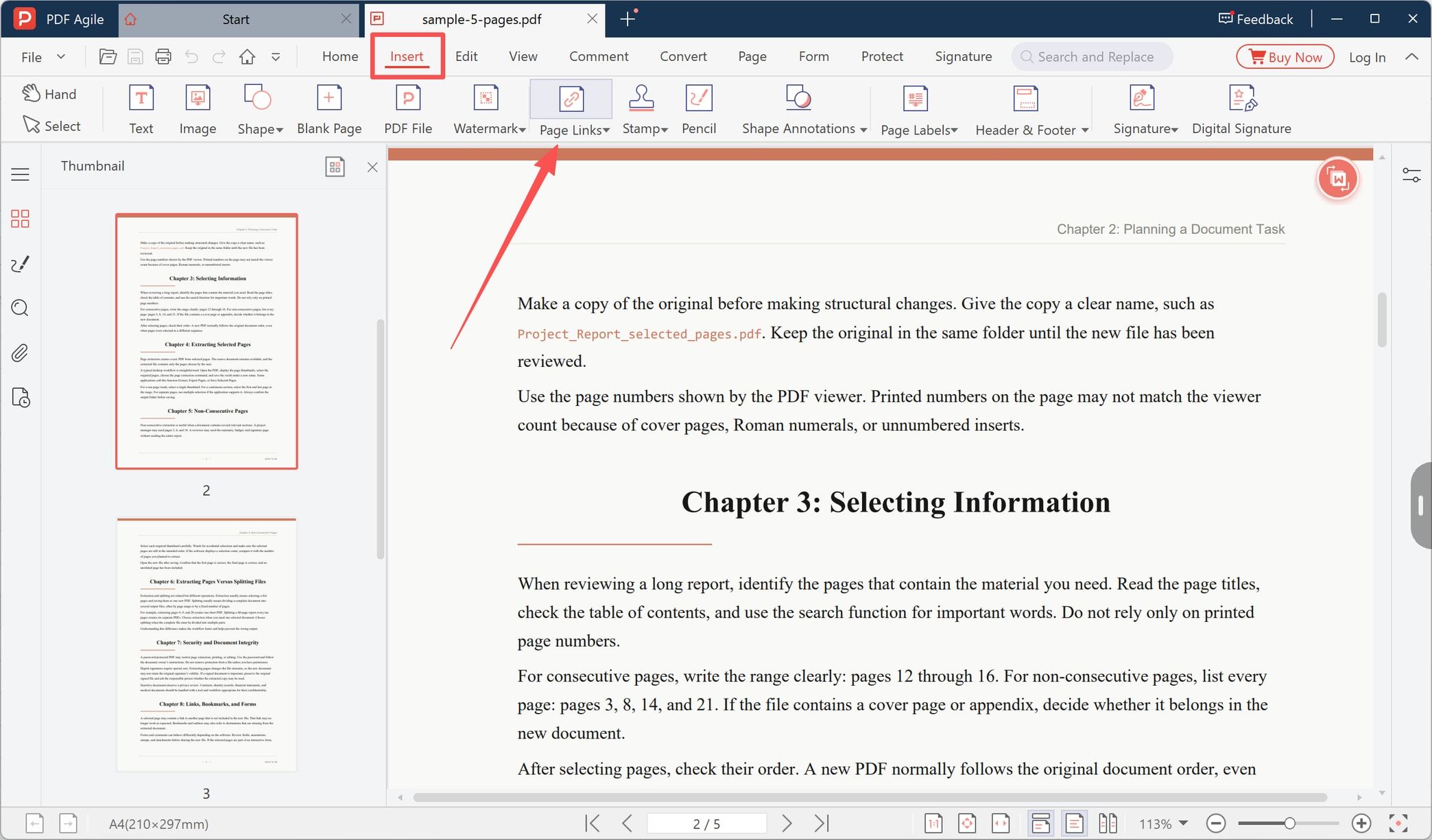Open the Digital Signature tool
Screen dimensions: 1432x840
tap(1241, 110)
